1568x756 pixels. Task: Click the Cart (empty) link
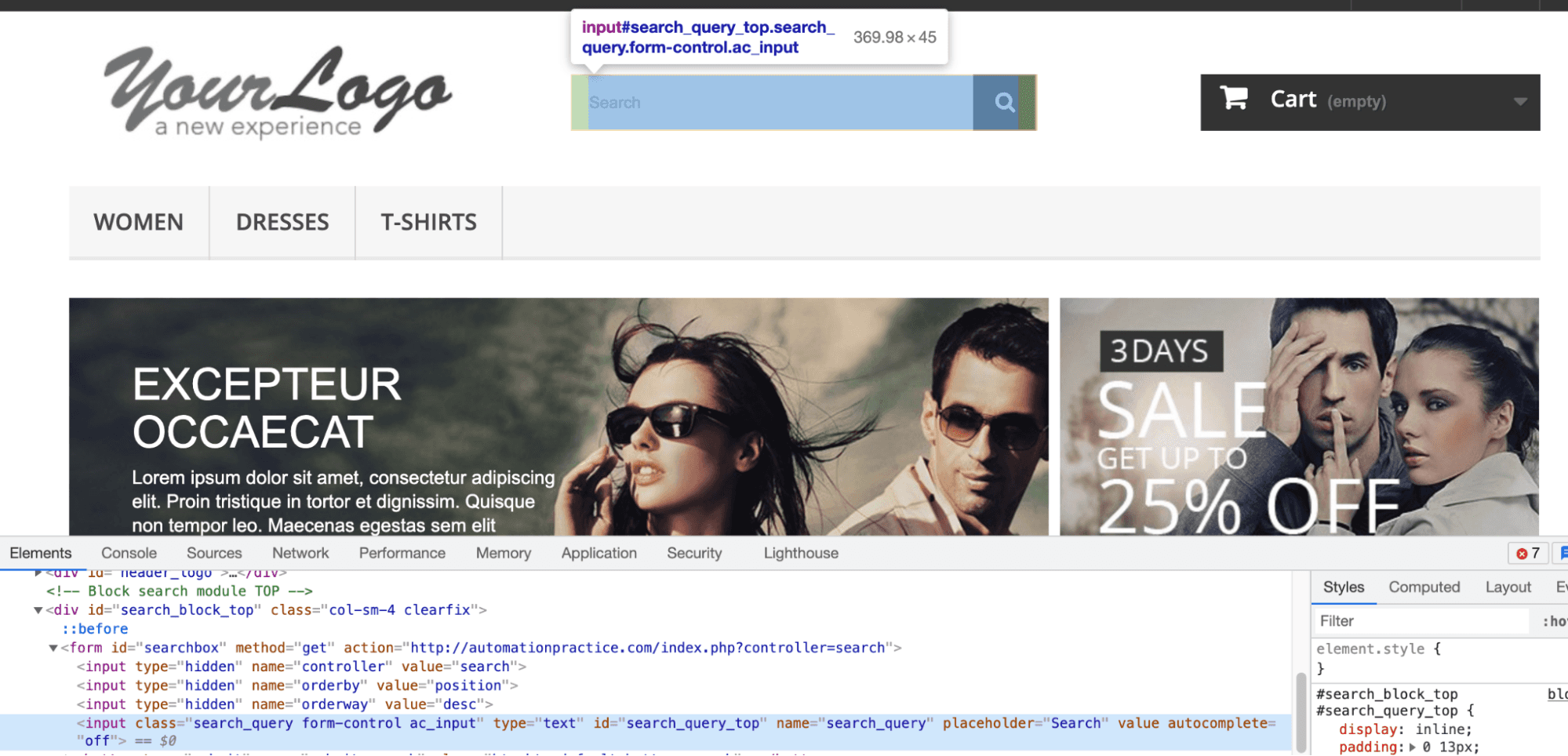click(1370, 102)
